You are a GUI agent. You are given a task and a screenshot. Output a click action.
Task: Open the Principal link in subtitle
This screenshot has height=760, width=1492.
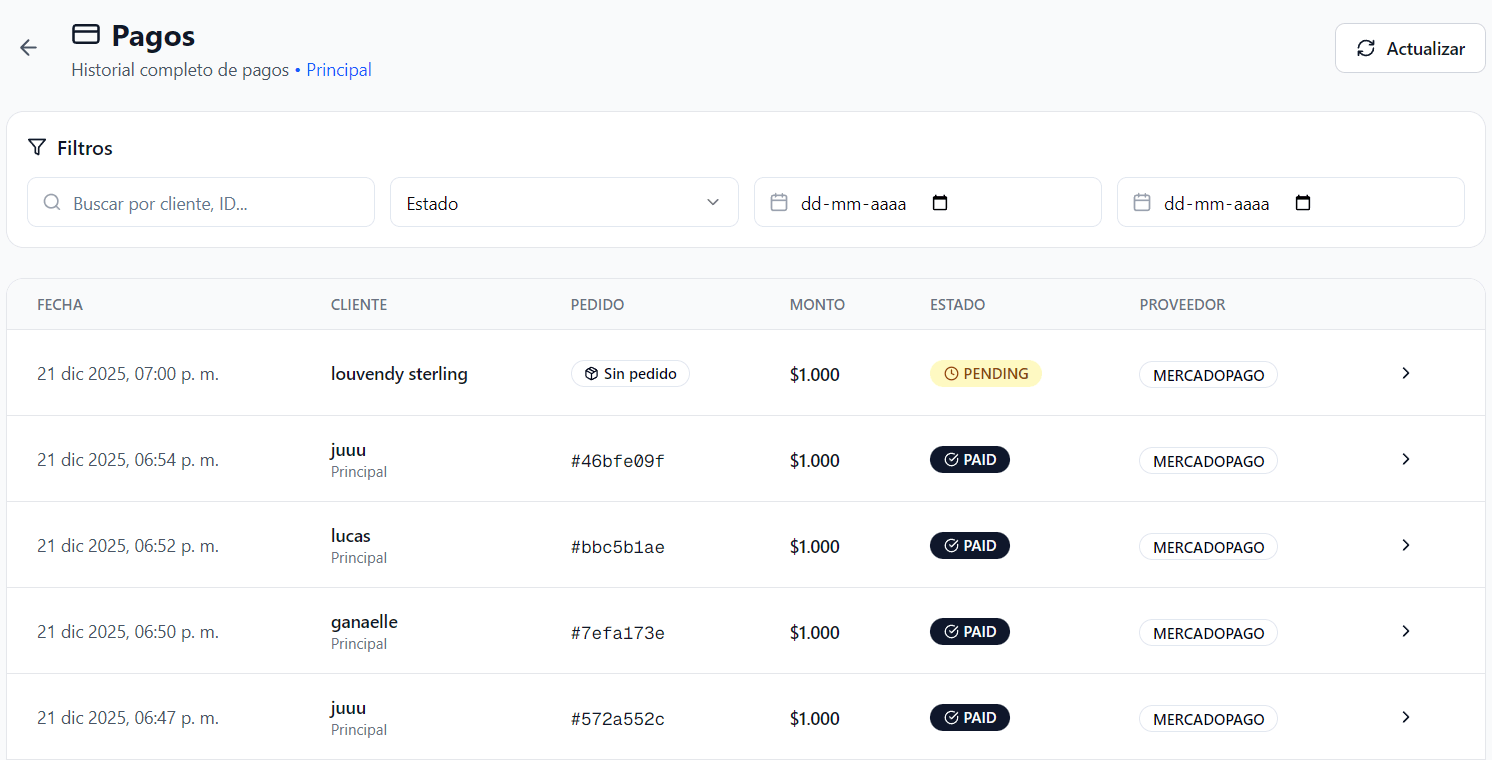coord(339,70)
